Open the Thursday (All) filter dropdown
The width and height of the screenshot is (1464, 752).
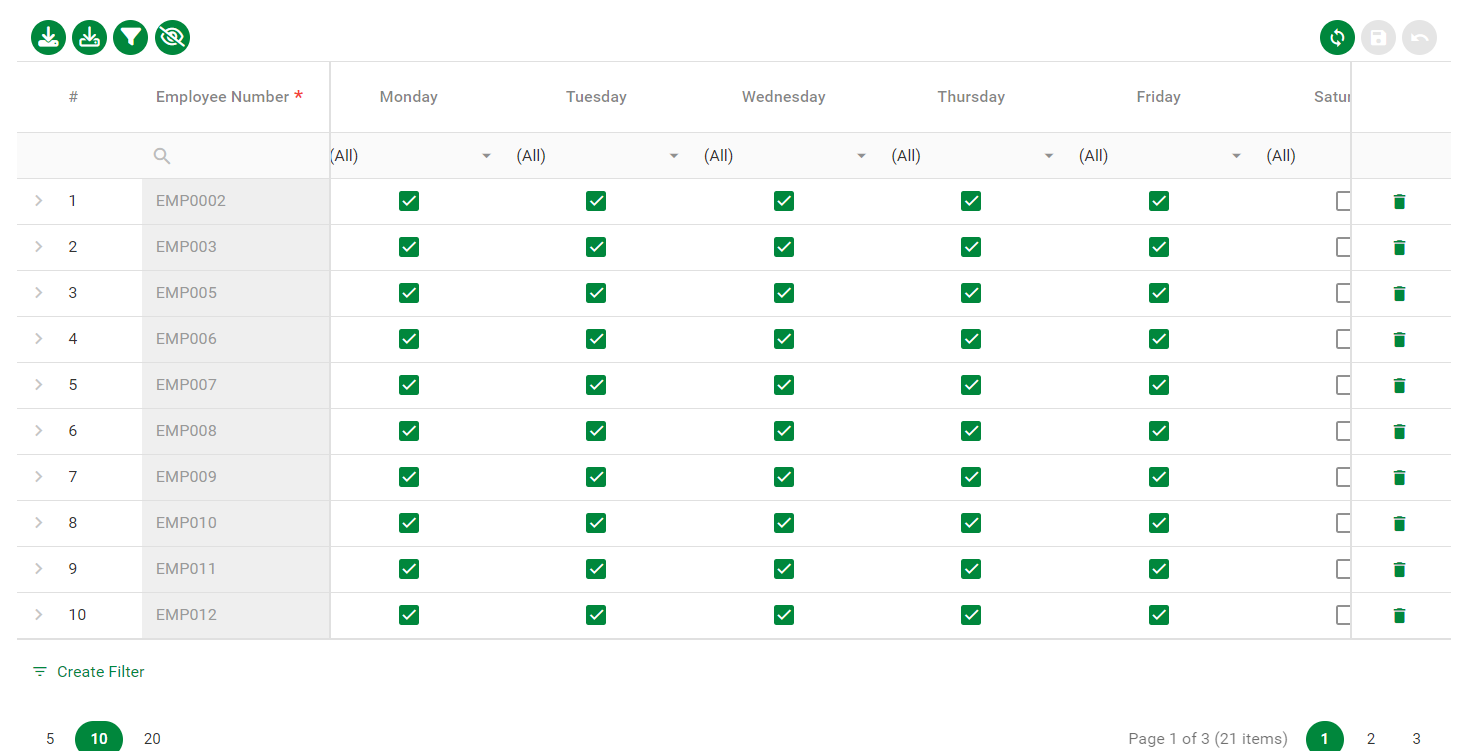pyautogui.click(x=1048, y=156)
